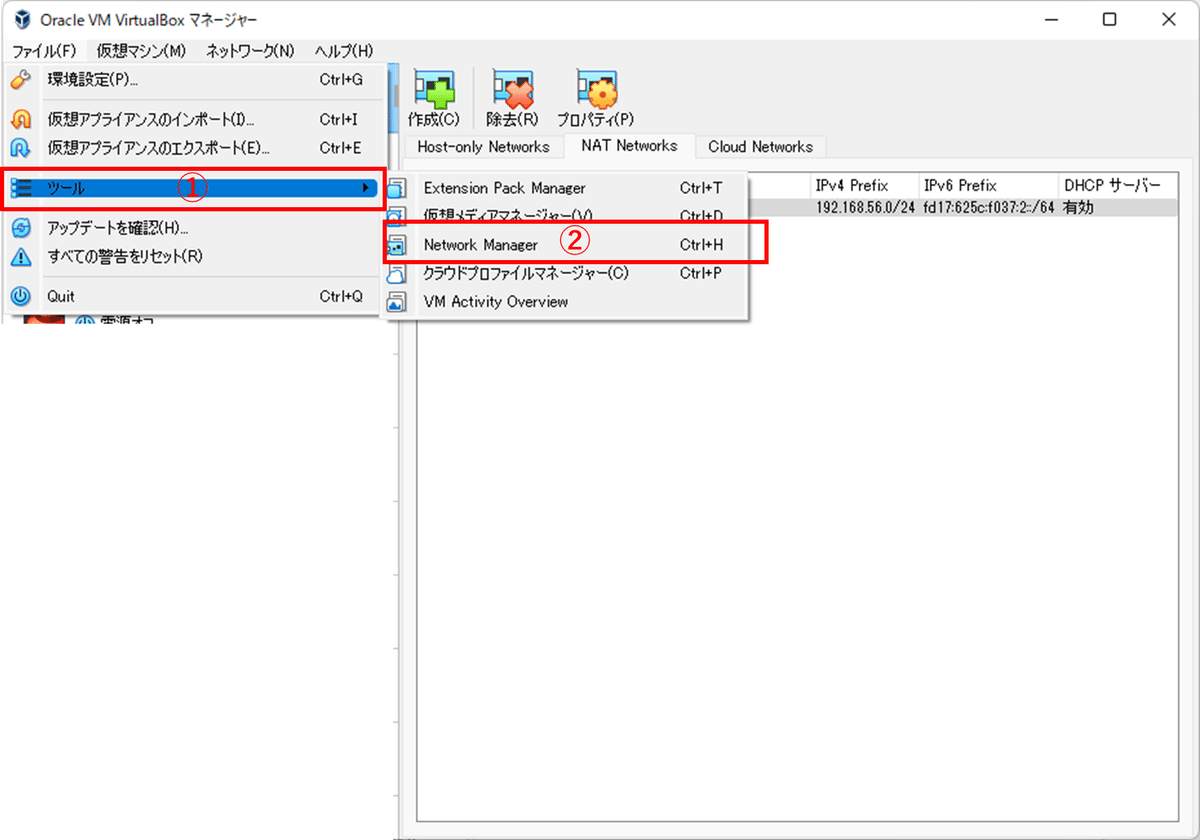Click the Extension Pack Manager icon
1200x840 pixels.
click(397, 188)
